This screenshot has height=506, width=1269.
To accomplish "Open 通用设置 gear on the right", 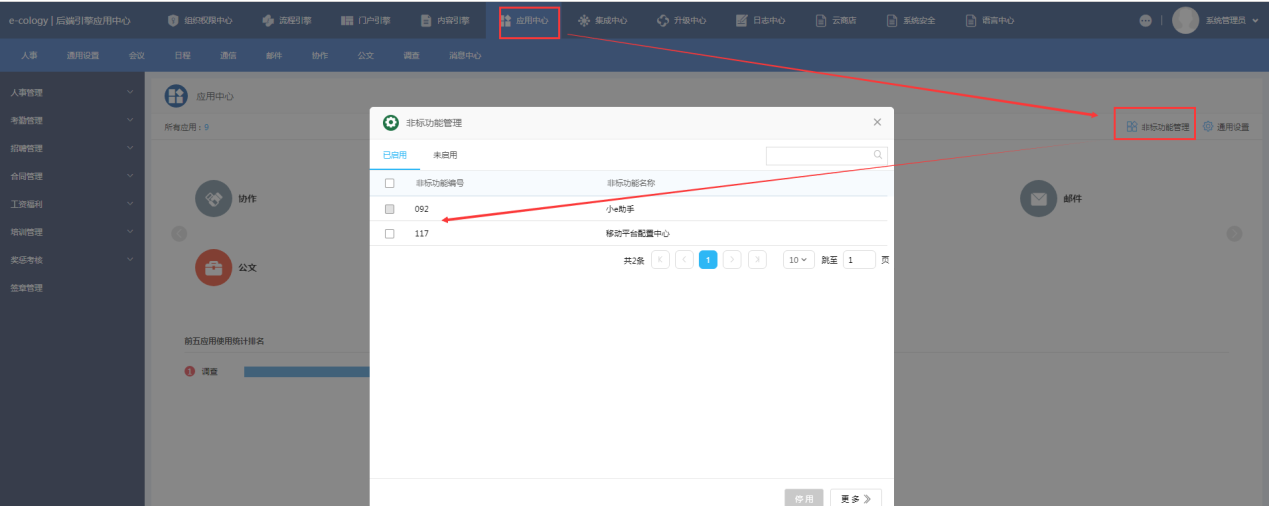I will click(x=1225, y=127).
